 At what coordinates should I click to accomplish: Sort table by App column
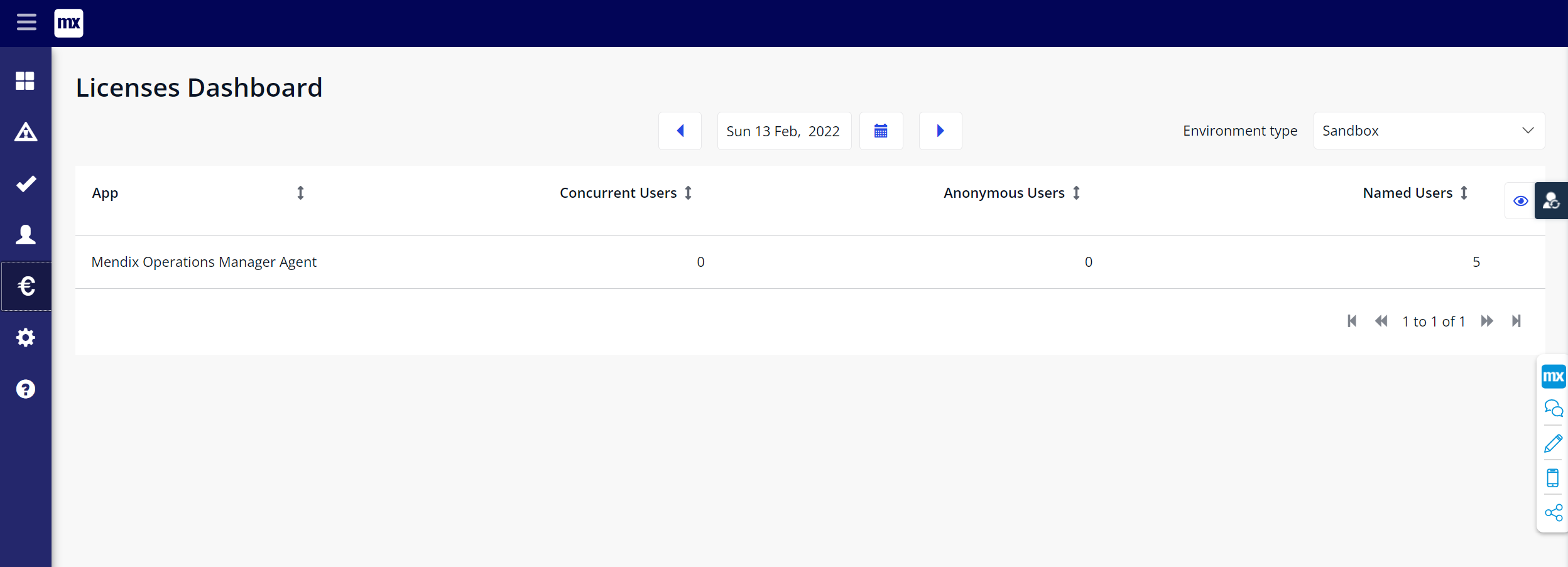tap(300, 193)
